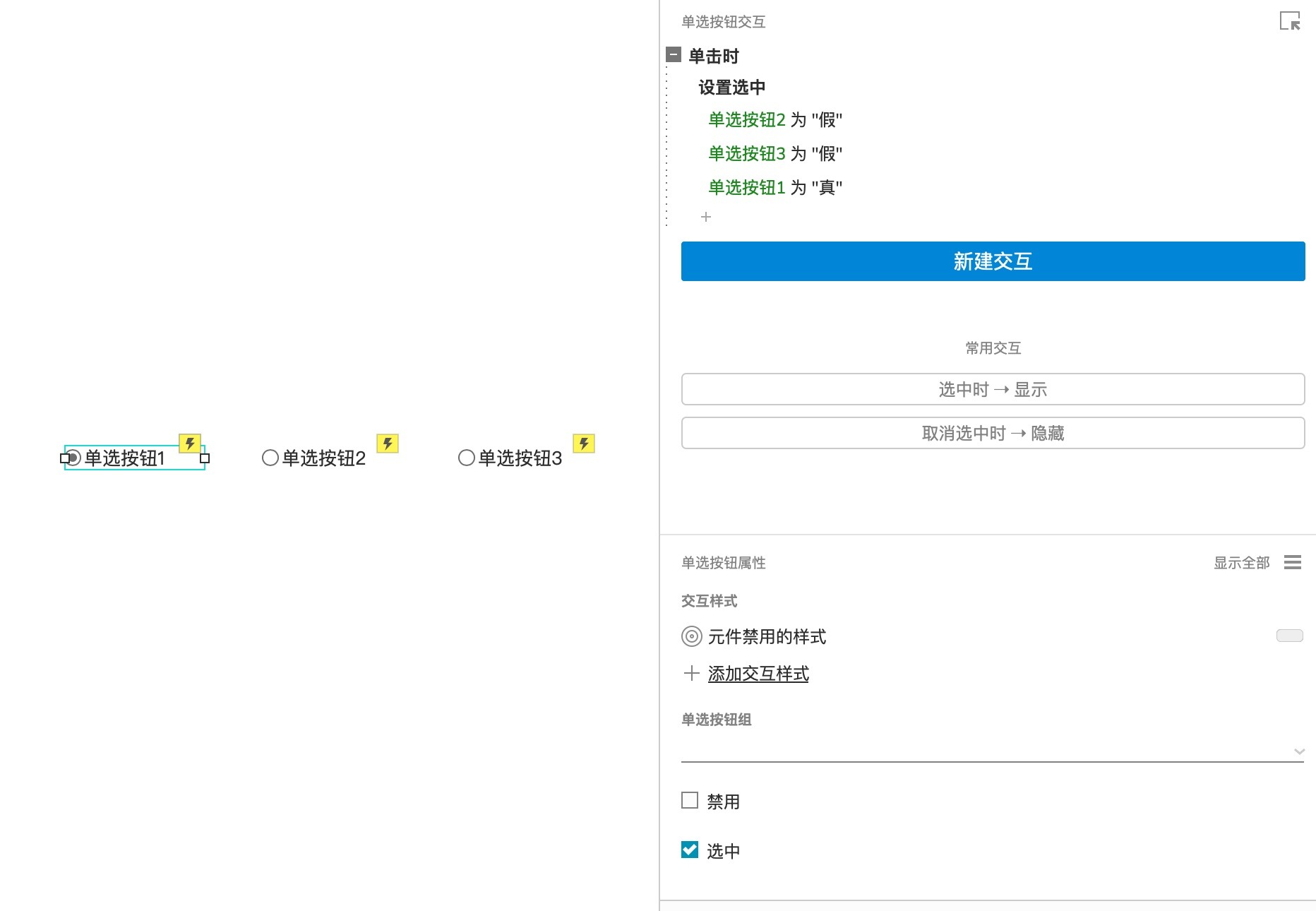Enable the 禁用 checkbox
The height and width of the screenshot is (911, 1316).
688,800
